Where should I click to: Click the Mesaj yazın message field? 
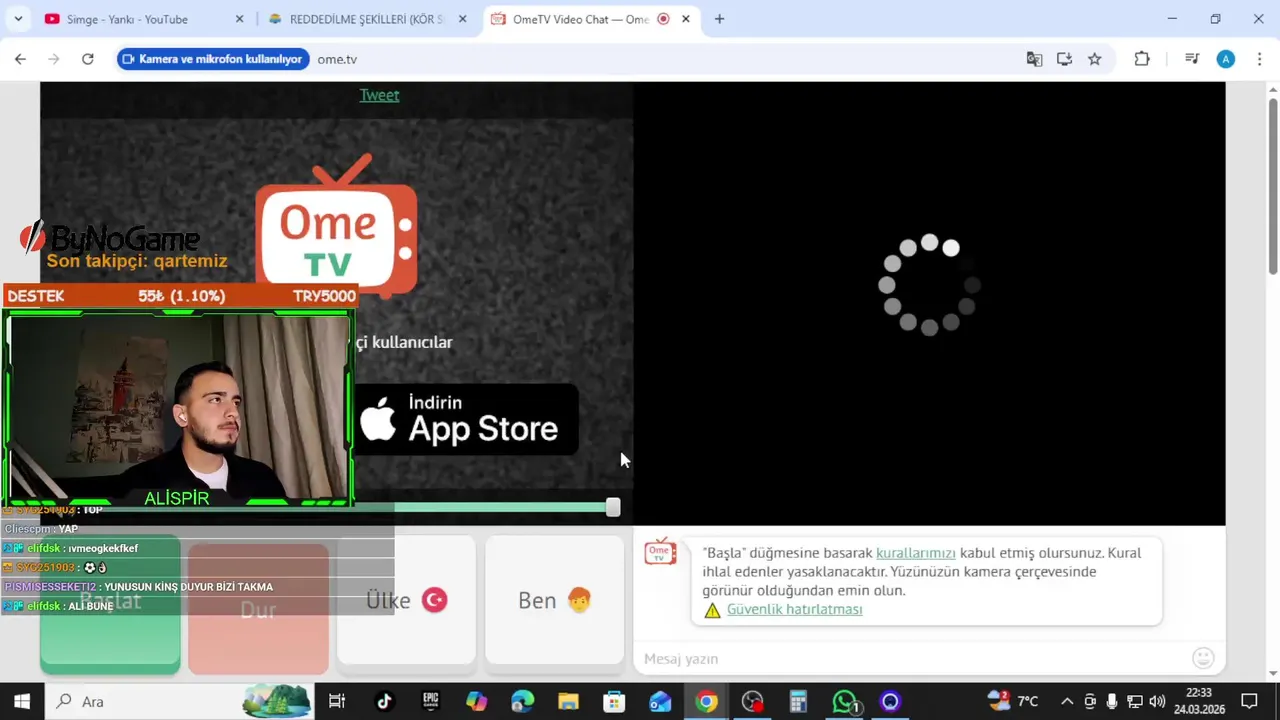tap(915, 658)
